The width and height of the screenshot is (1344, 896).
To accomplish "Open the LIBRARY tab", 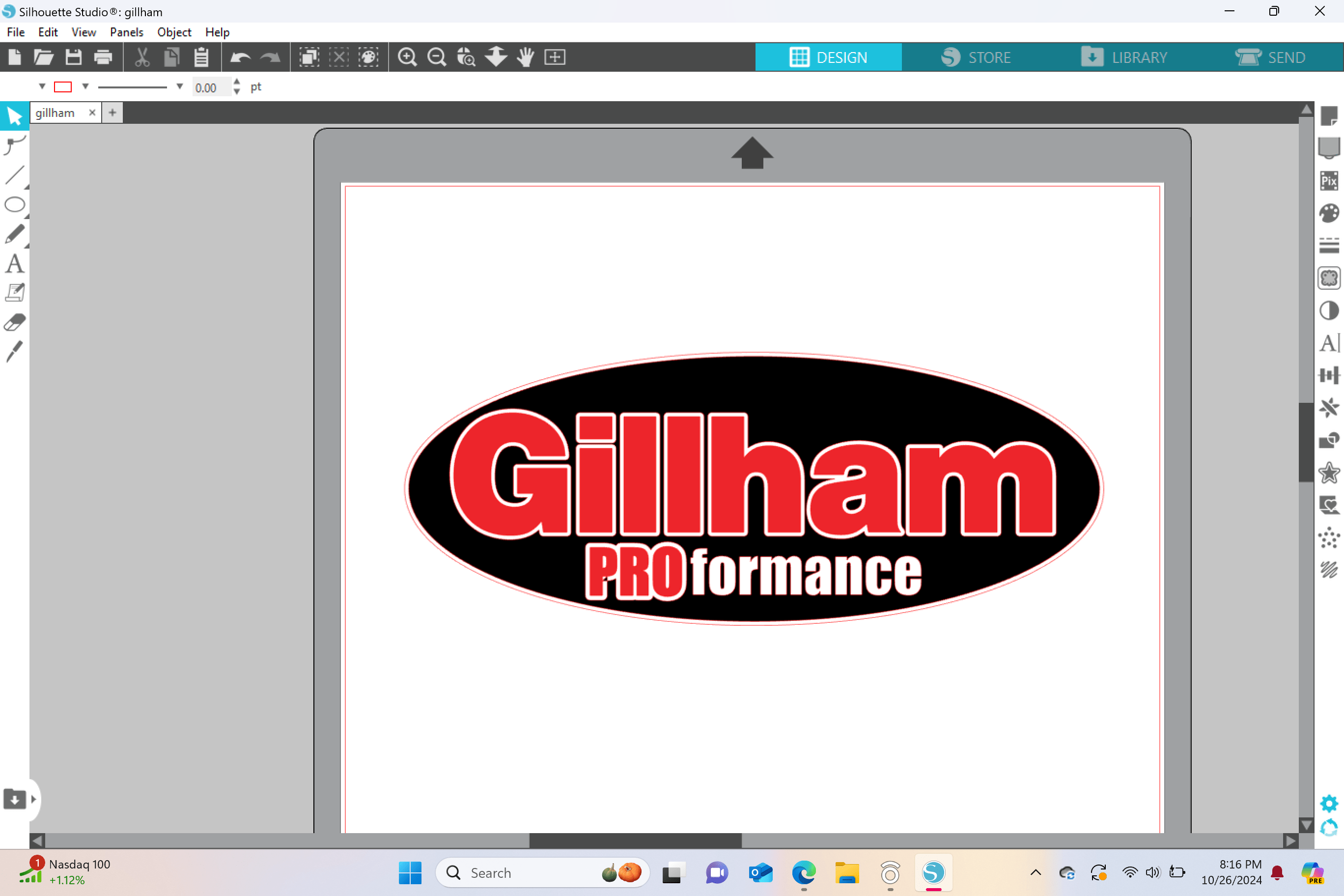I will [x=1124, y=57].
